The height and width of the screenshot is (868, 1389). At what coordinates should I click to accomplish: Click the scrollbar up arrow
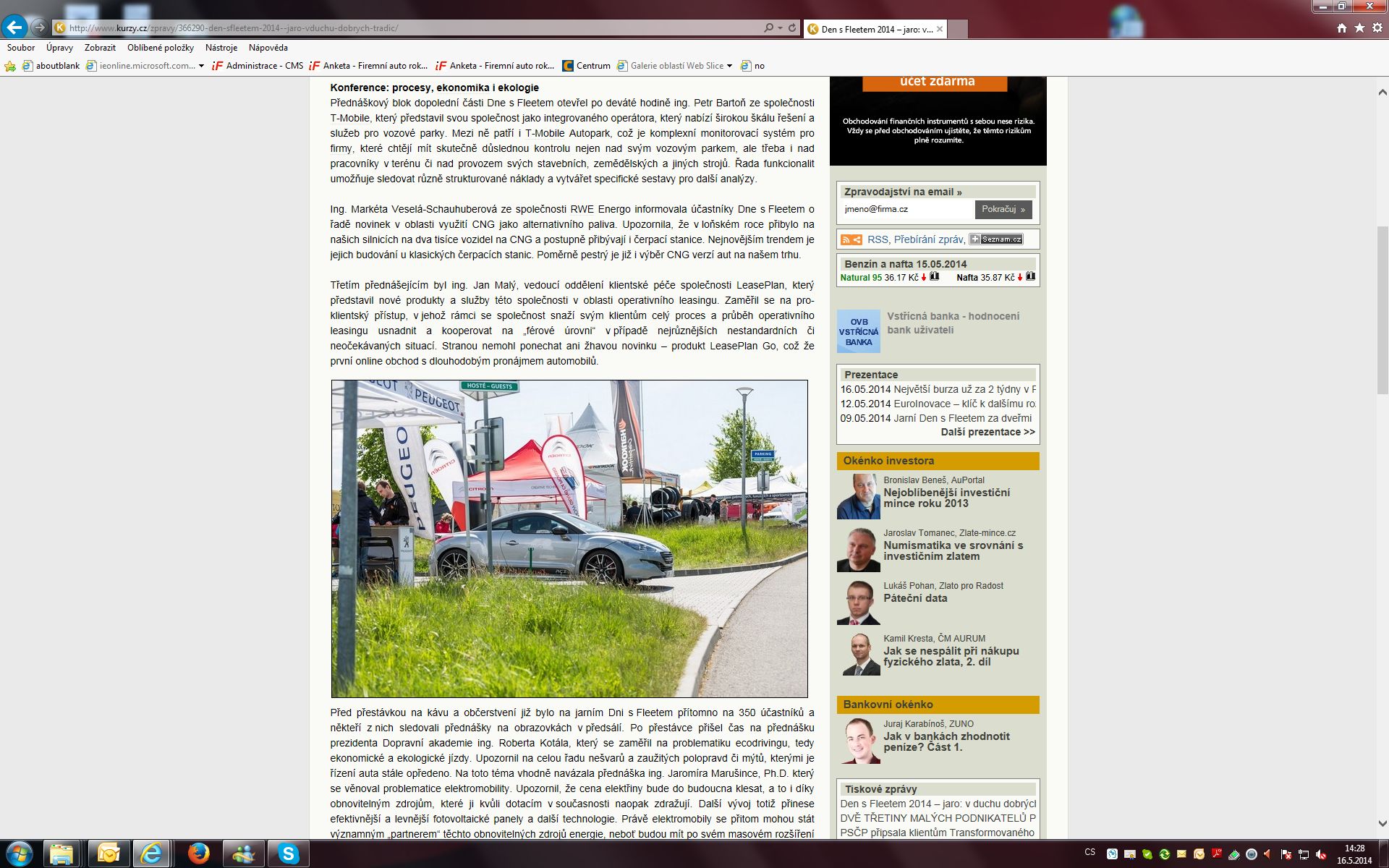(1382, 93)
